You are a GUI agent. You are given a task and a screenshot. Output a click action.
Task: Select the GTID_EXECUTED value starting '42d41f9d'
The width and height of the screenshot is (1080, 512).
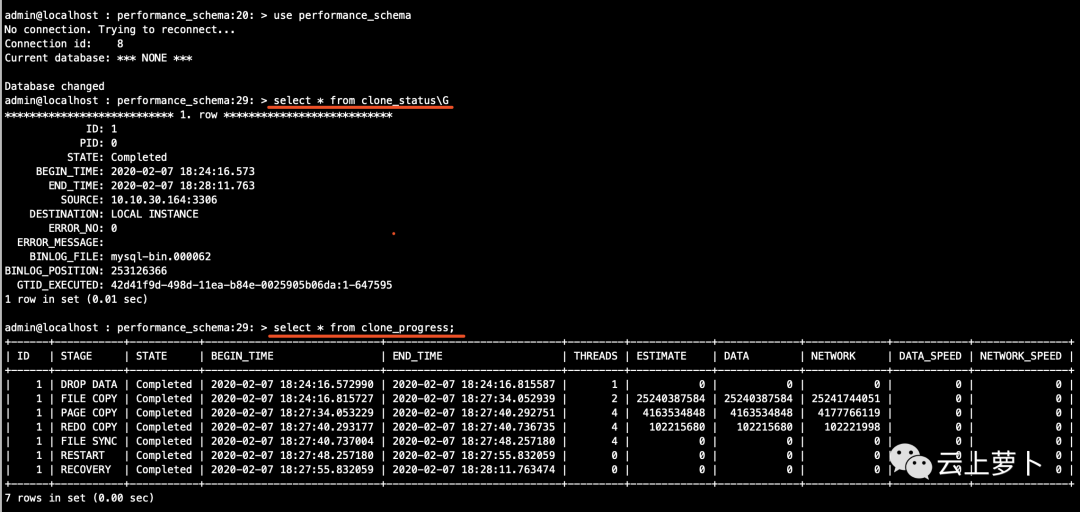251,285
